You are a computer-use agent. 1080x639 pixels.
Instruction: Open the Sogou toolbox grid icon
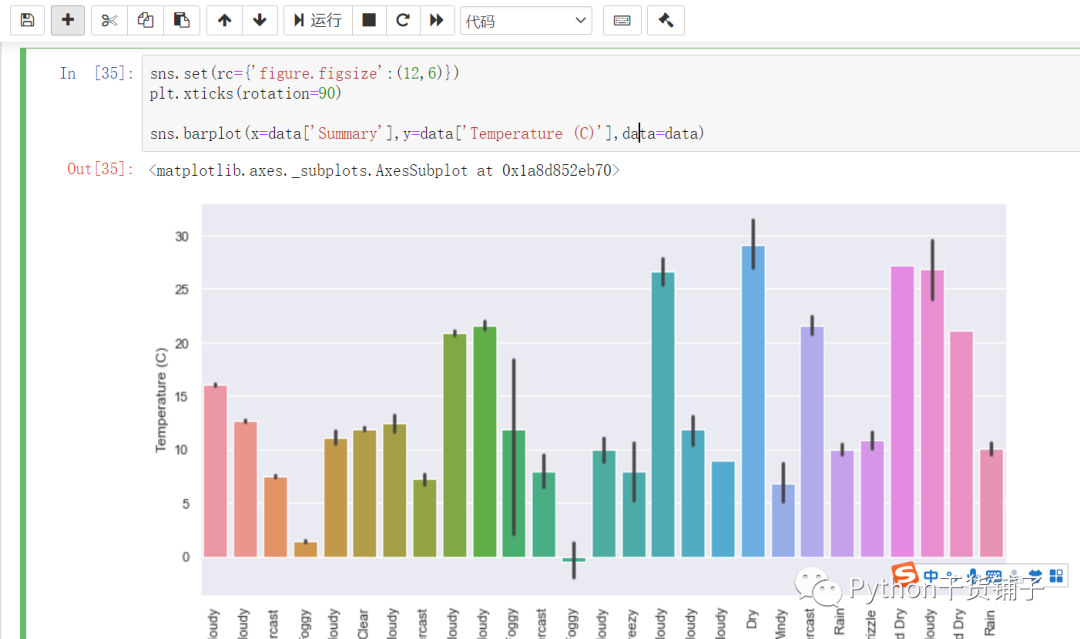[x=1056, y=576]
